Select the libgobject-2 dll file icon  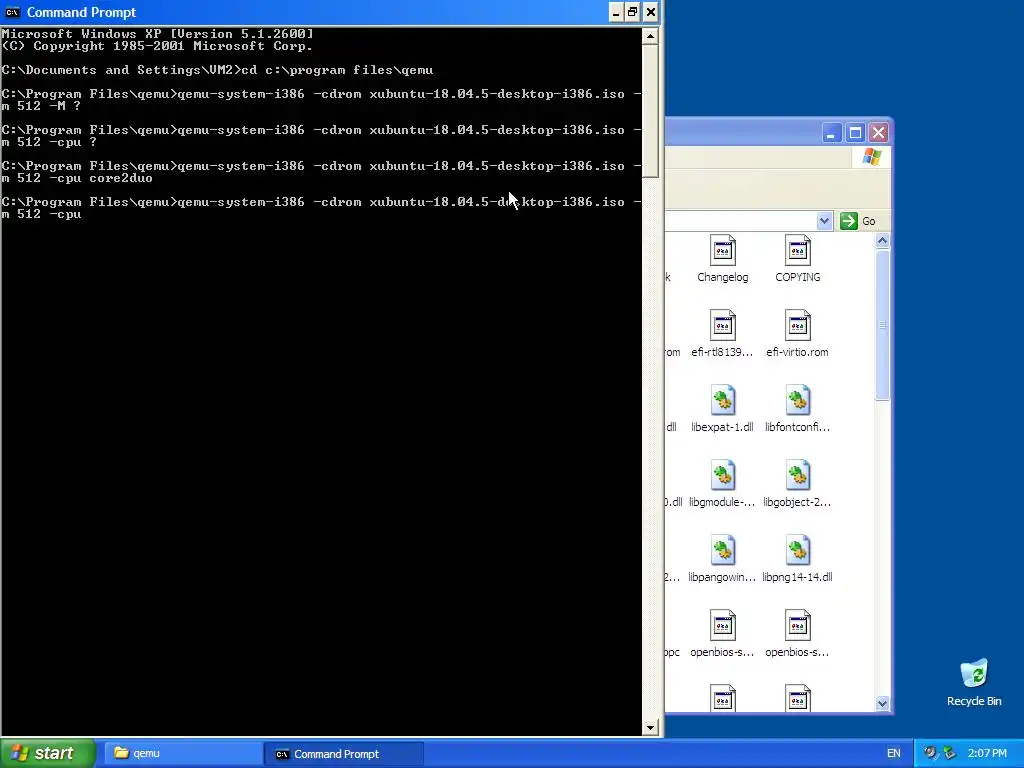[x=797, y=475]
